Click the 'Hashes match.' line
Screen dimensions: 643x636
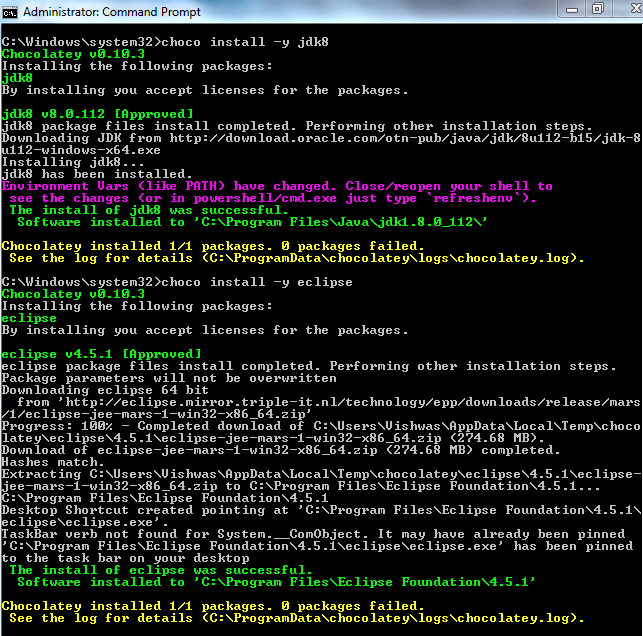(53, 462)
